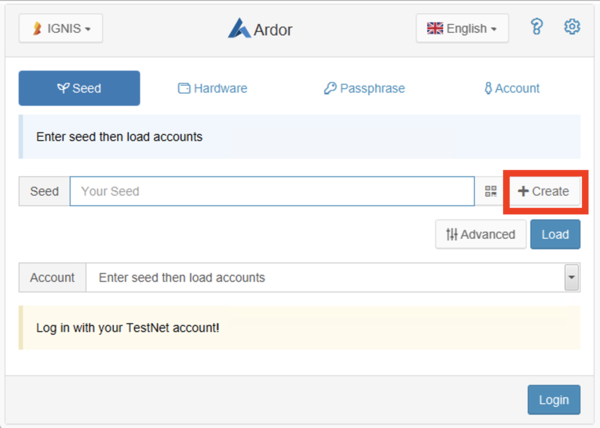
Task: Open the IGNIS chain selector dropdown
Action: [x=61, y=28]
